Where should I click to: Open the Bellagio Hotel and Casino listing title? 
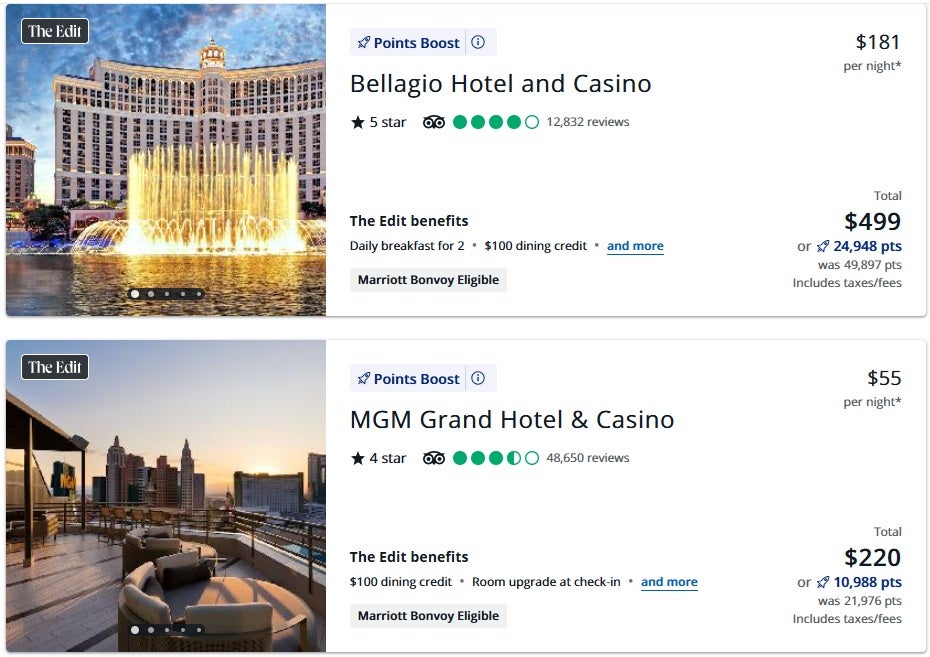500,83
